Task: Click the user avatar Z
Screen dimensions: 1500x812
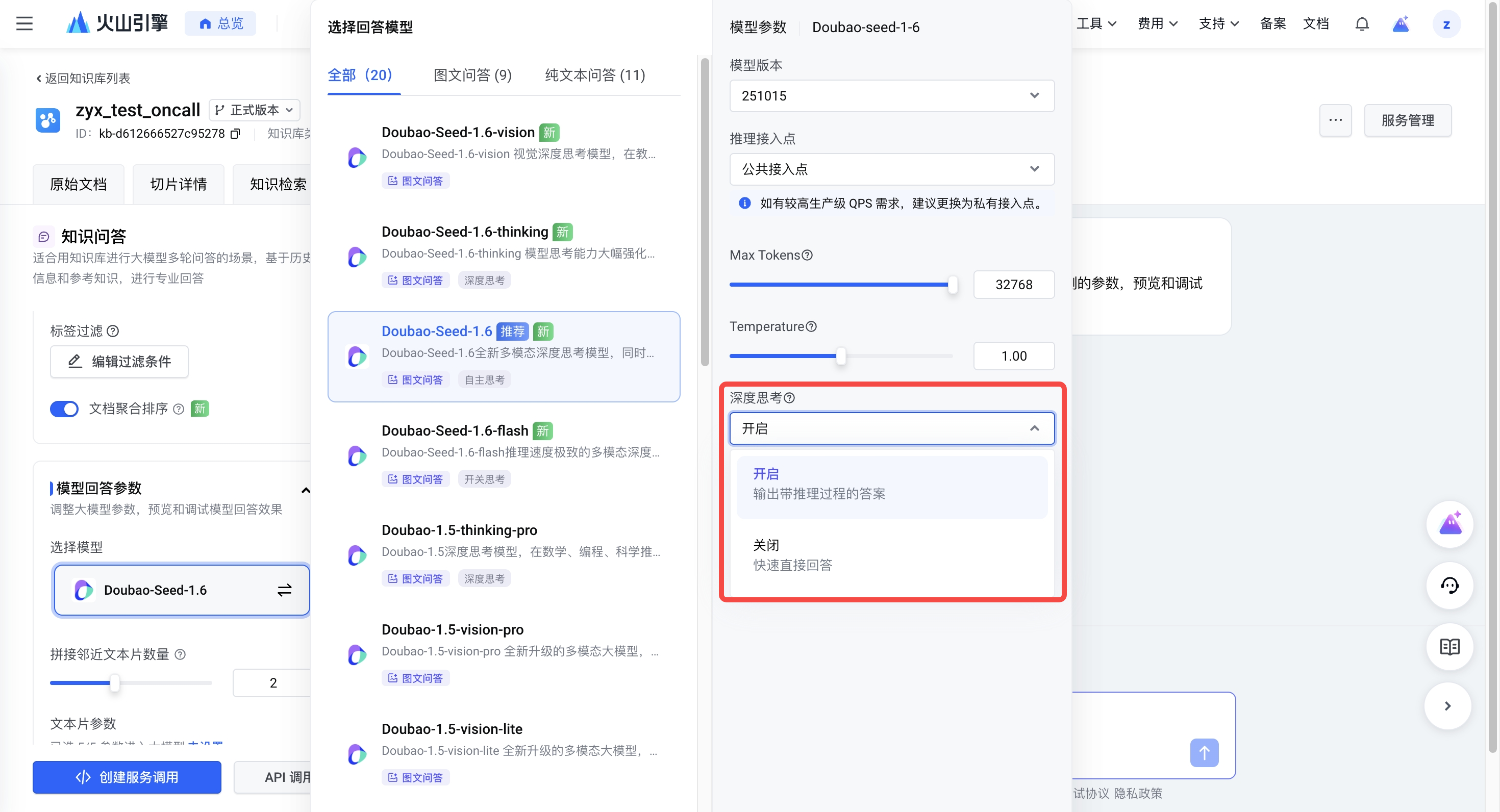Action: [x=1446, y=24]
